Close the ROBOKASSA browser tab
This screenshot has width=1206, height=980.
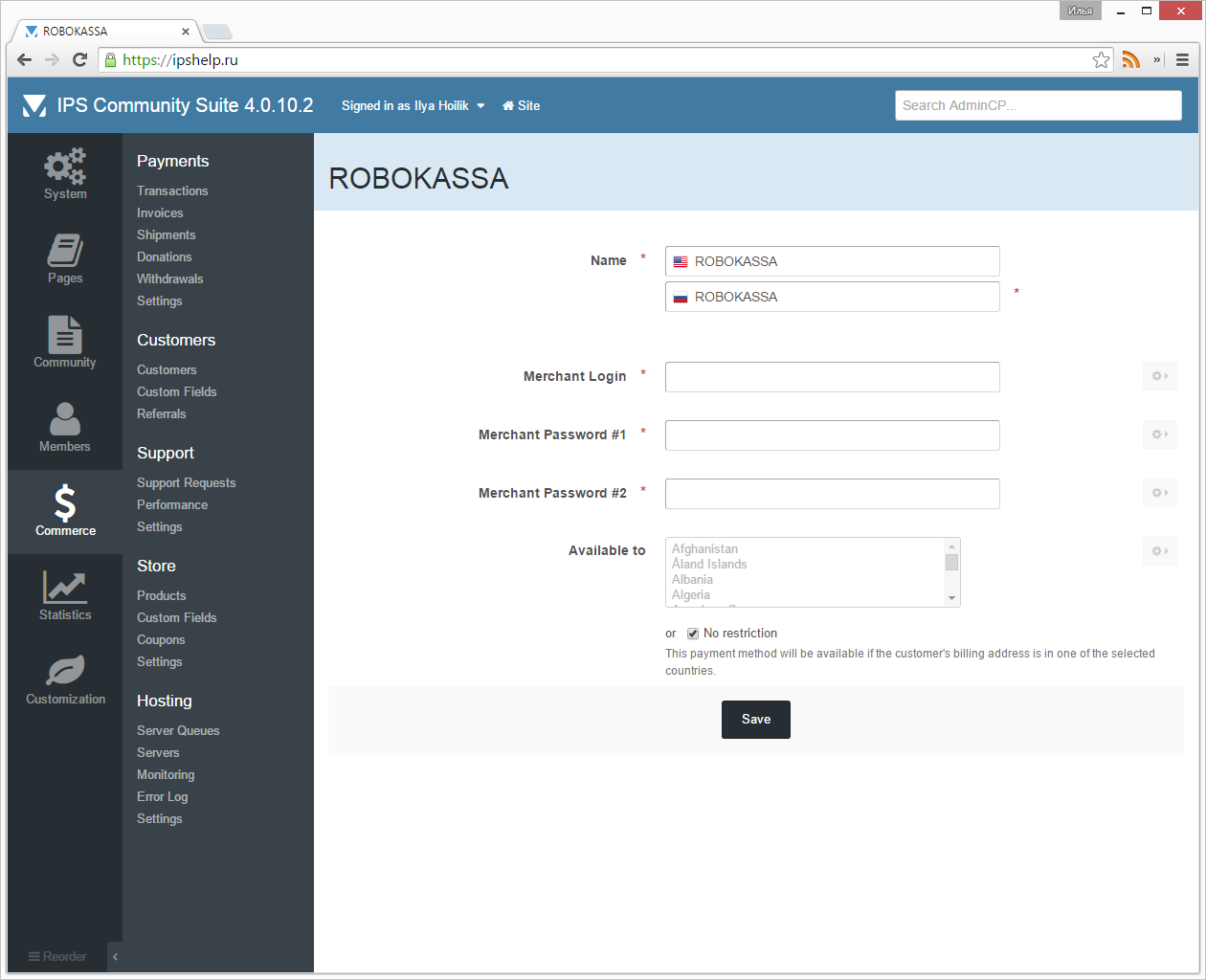[186, 32]
